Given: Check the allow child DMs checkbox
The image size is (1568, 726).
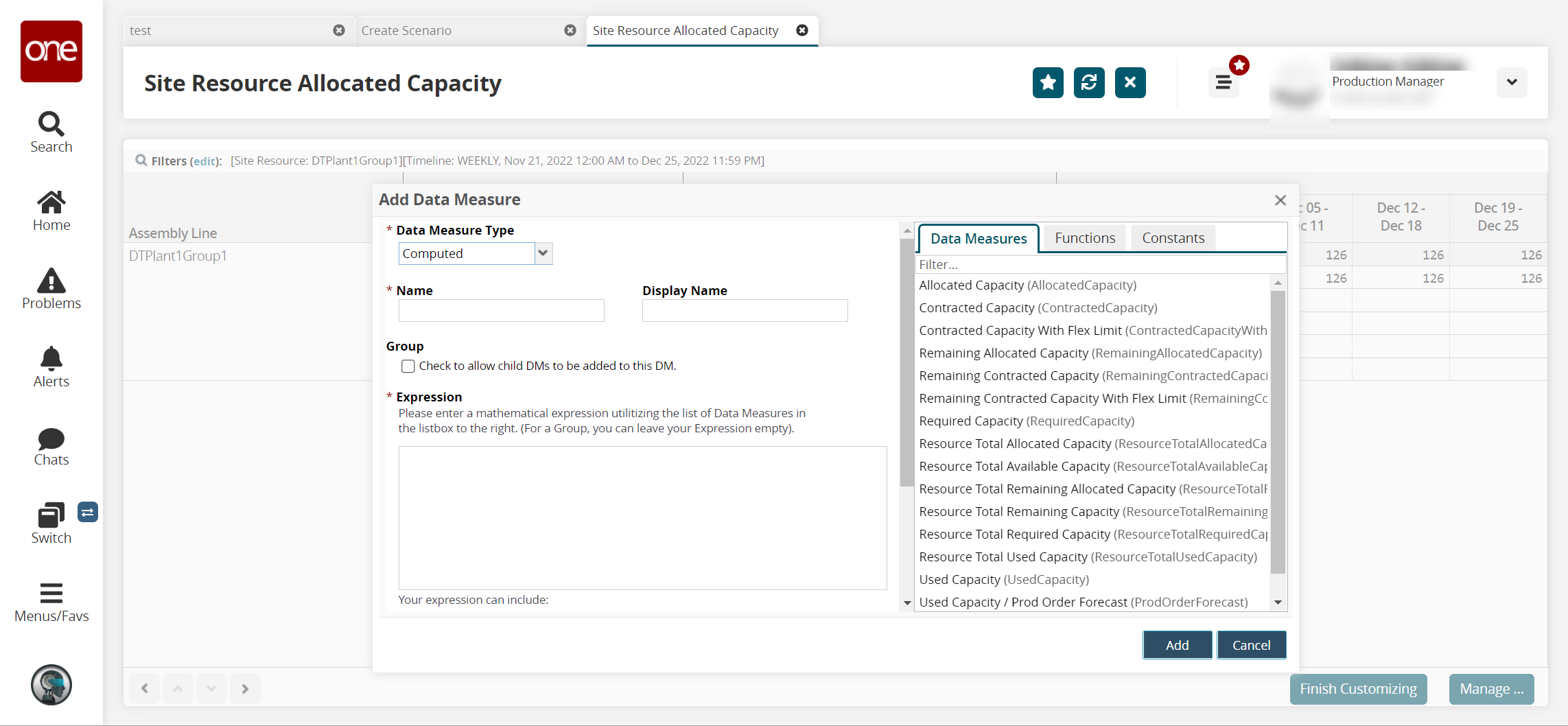Looking at the screenshot, I should (408, 366).
